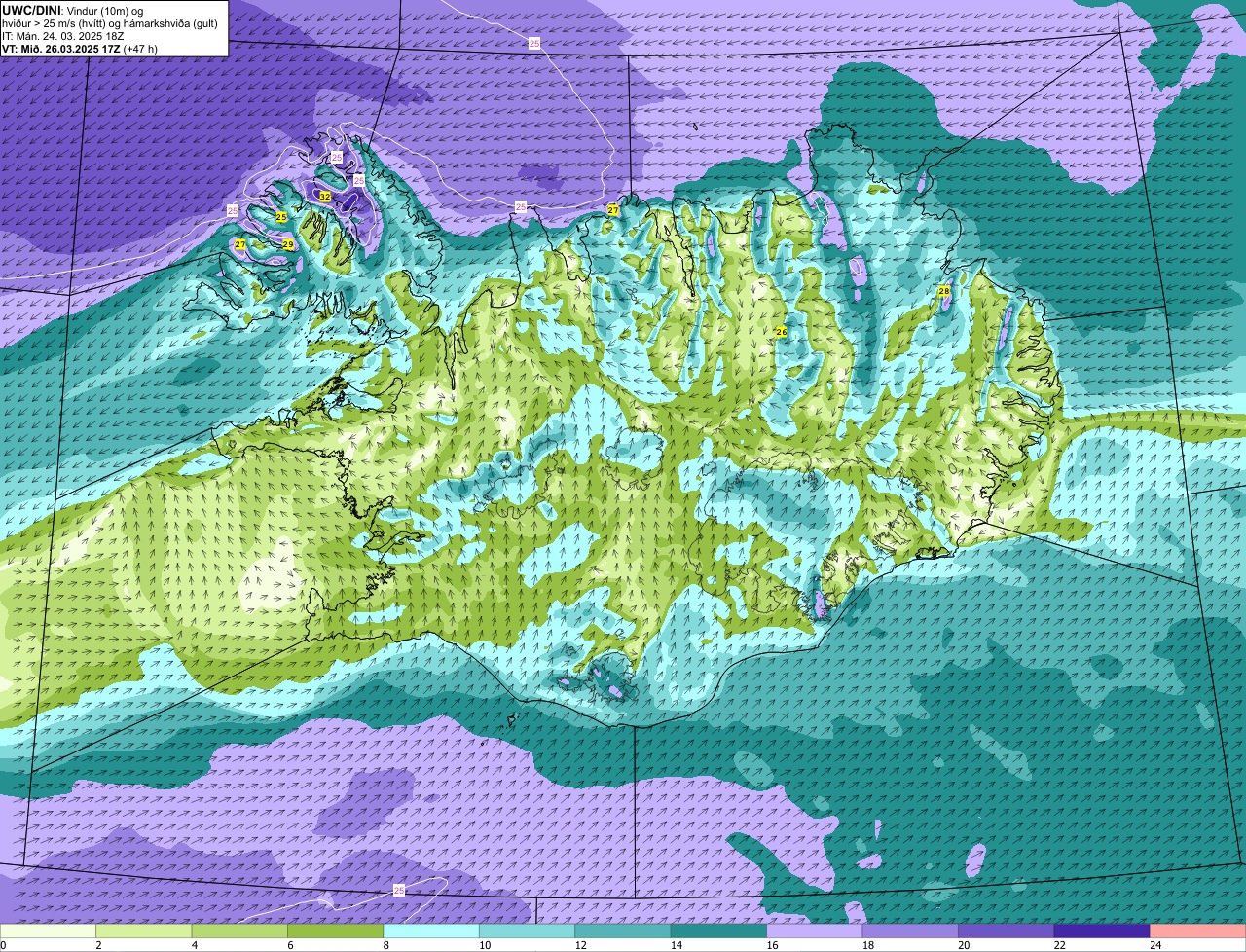Screen dimensions: 1246x952
Task: Click the white 25 contour label near the map's top edge
Action: click(x=534, y=43)
